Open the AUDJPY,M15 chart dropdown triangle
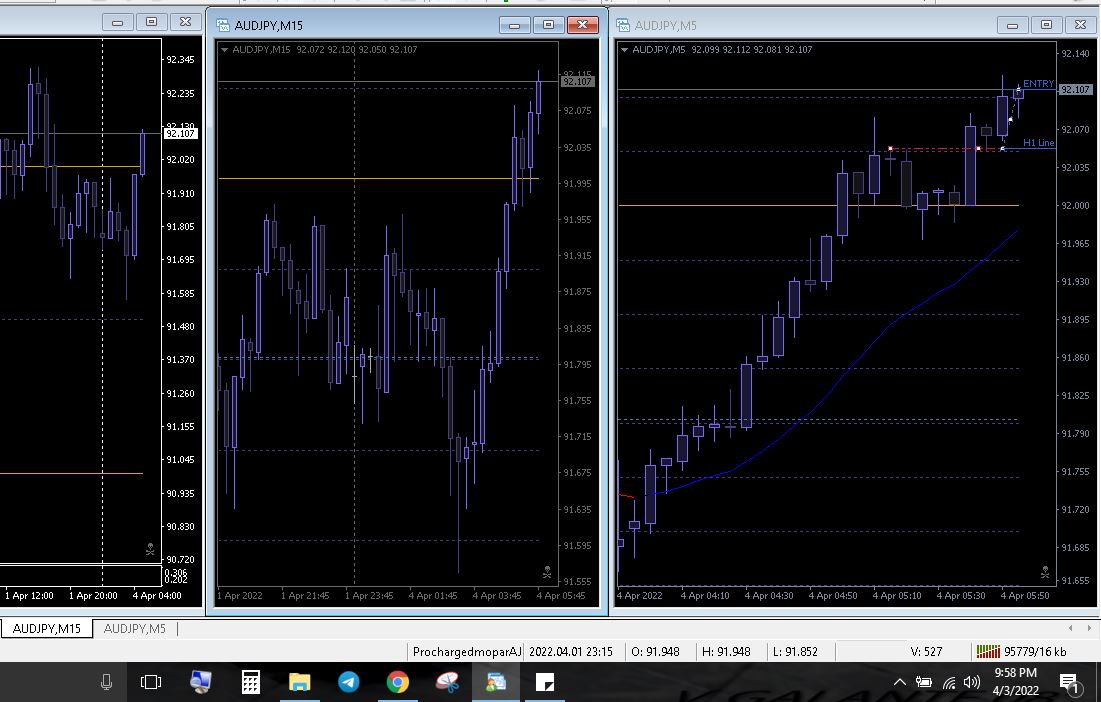The width and height of the screenshot is (1101, 702). tap(225, 50)
